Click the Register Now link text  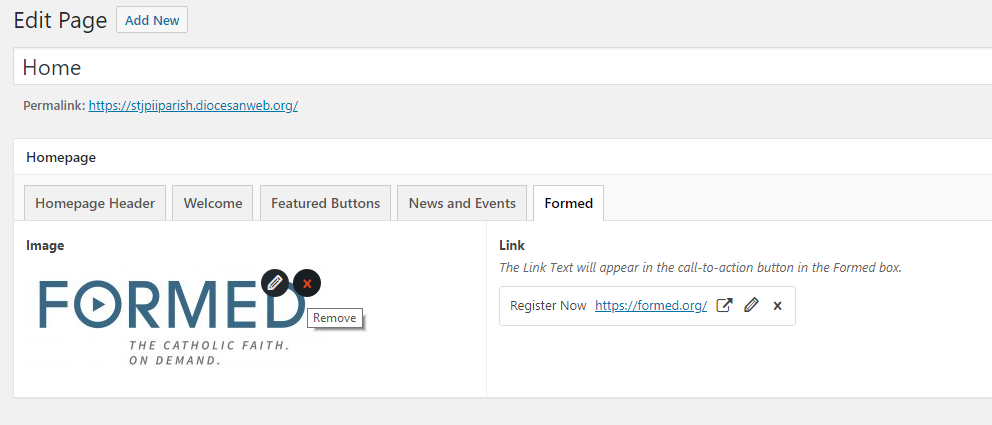click(x=548, y=306)
